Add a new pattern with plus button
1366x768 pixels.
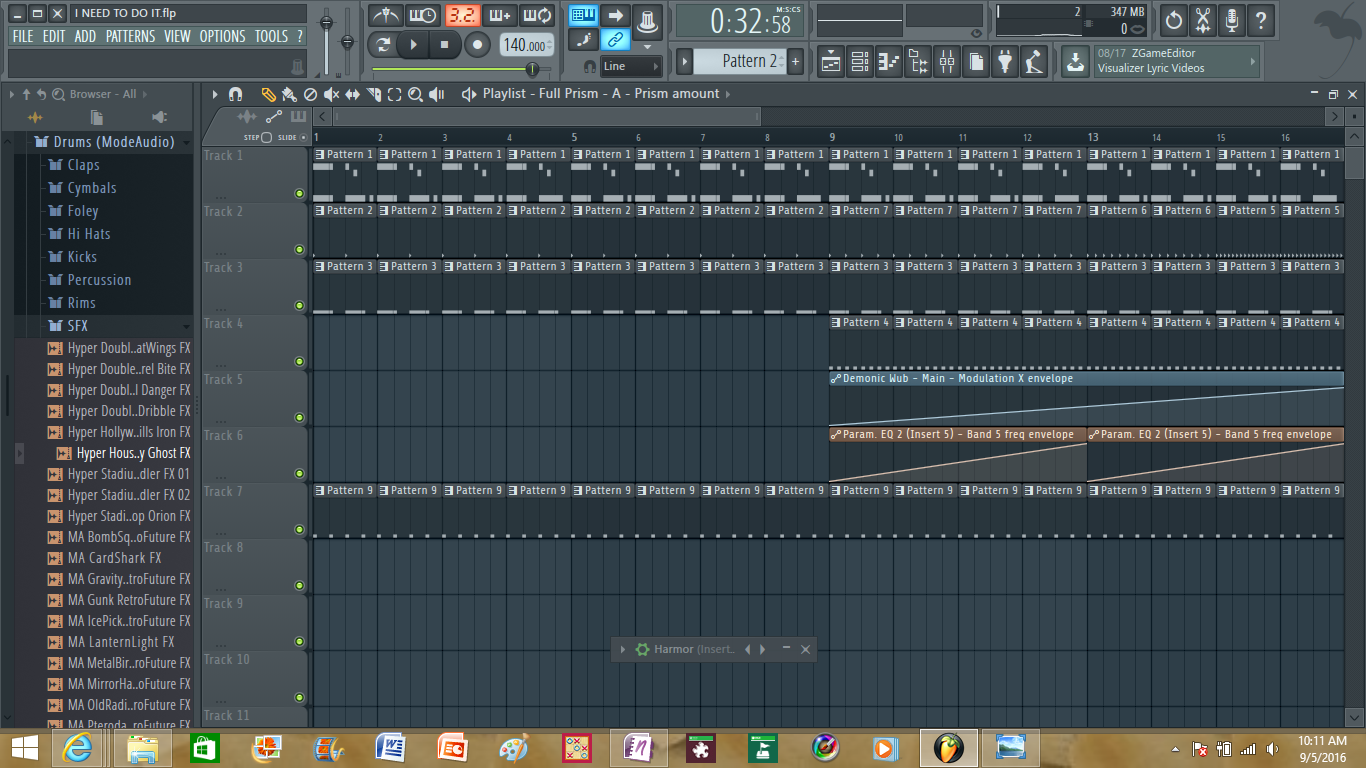click(796, 61)
